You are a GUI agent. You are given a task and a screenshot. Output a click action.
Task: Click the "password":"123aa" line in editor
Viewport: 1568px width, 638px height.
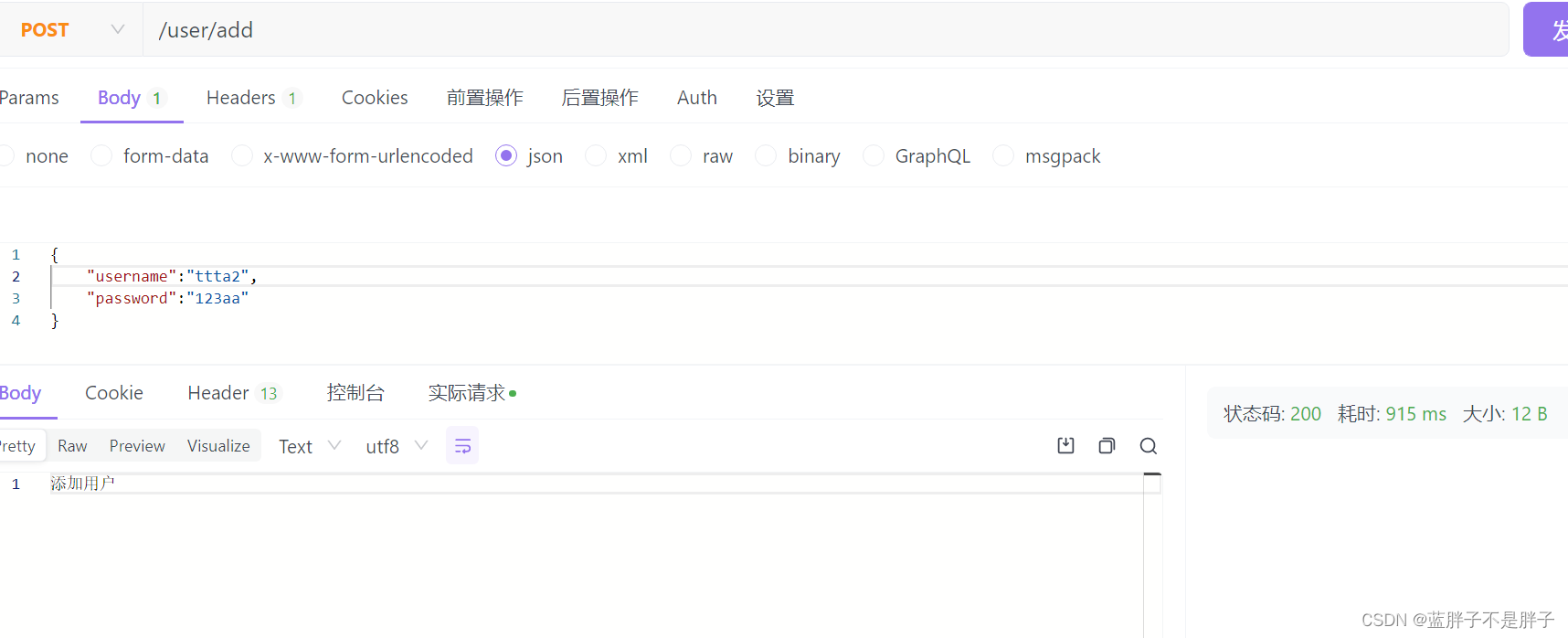167,298
